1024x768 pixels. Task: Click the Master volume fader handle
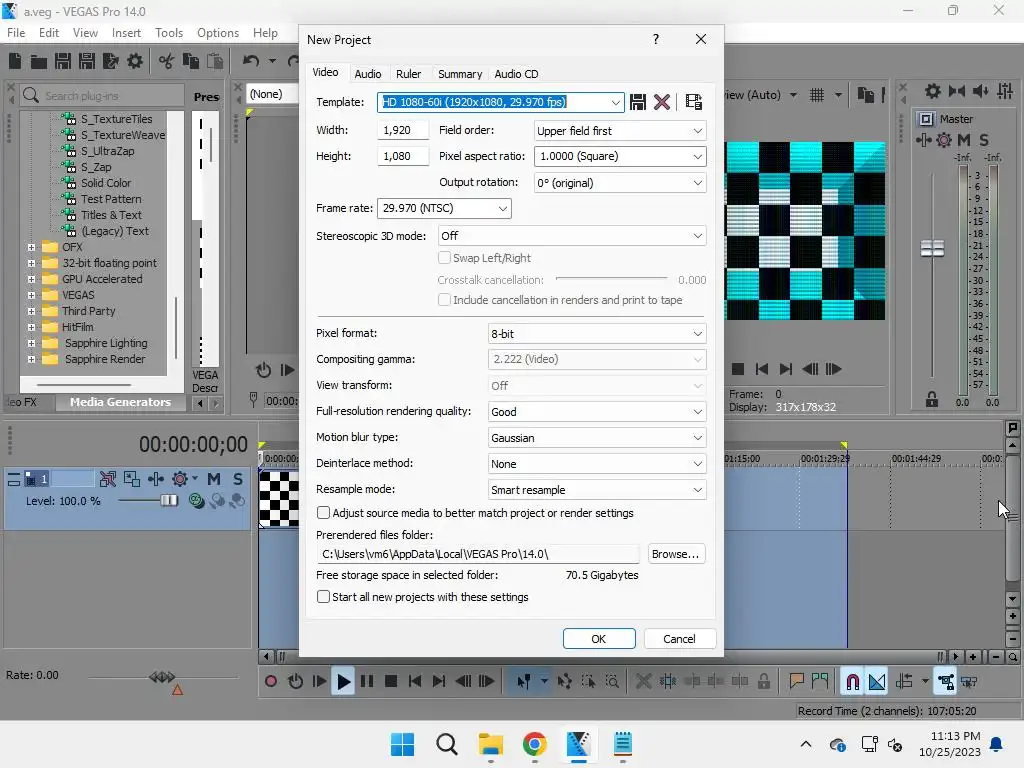(932, 248)
